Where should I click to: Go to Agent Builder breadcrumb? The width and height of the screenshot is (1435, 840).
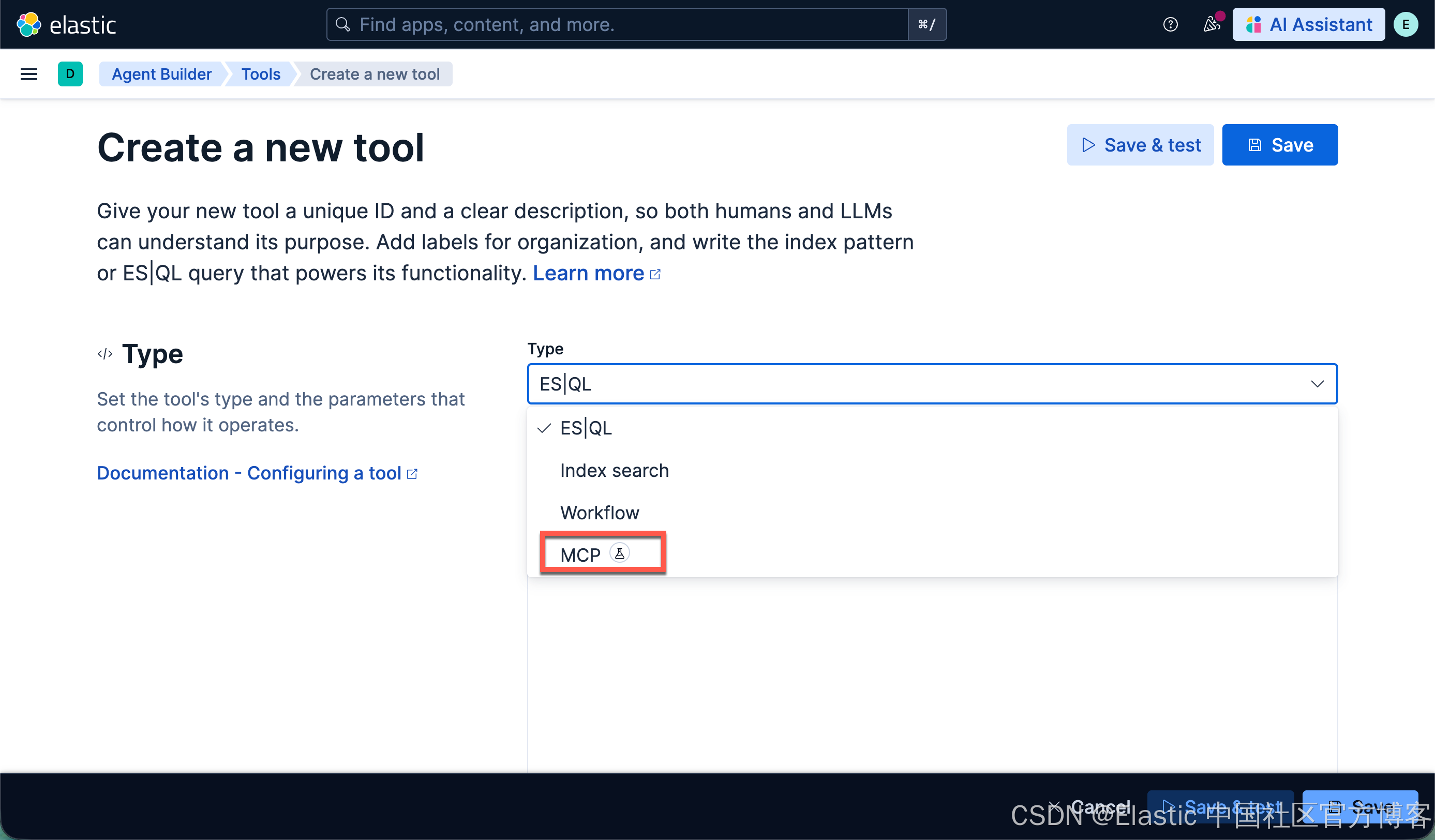(x=161, y=74)
